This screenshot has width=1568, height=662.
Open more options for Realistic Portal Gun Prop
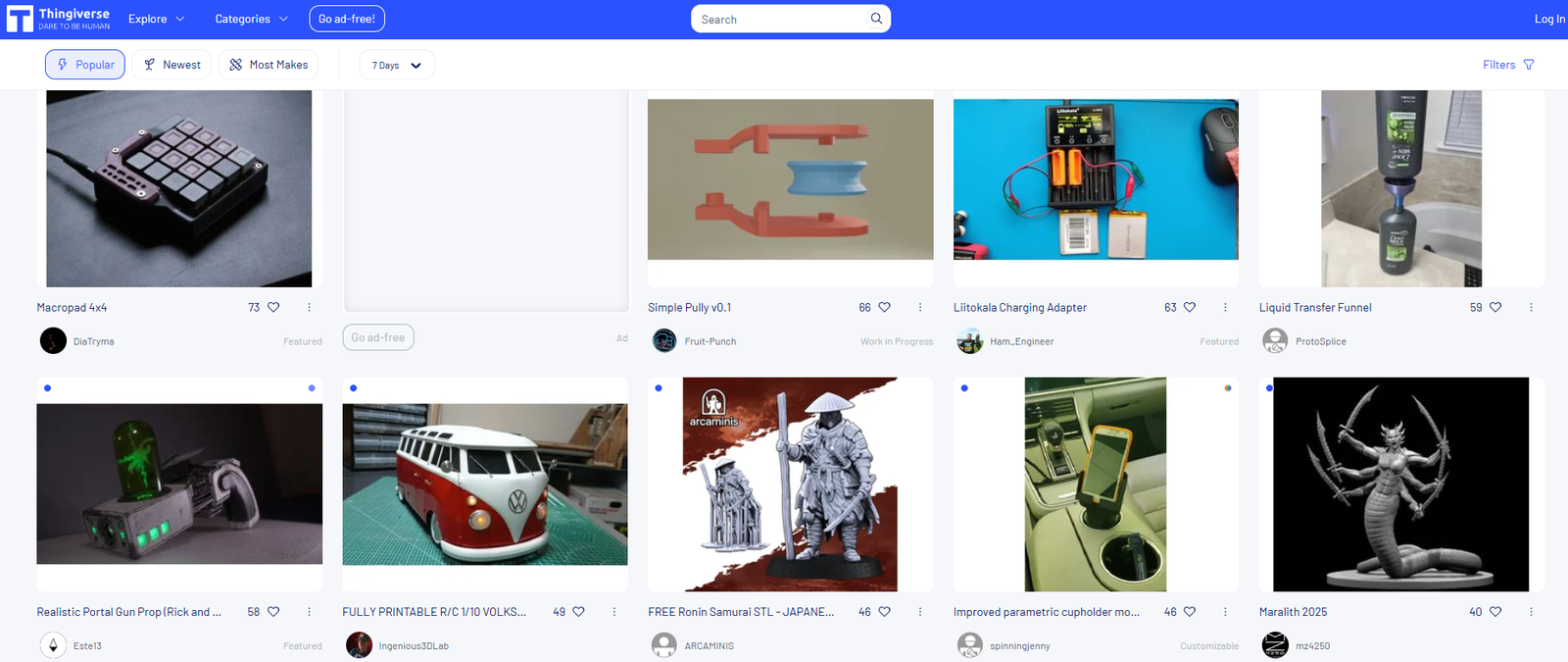click(x=309, y=611)
